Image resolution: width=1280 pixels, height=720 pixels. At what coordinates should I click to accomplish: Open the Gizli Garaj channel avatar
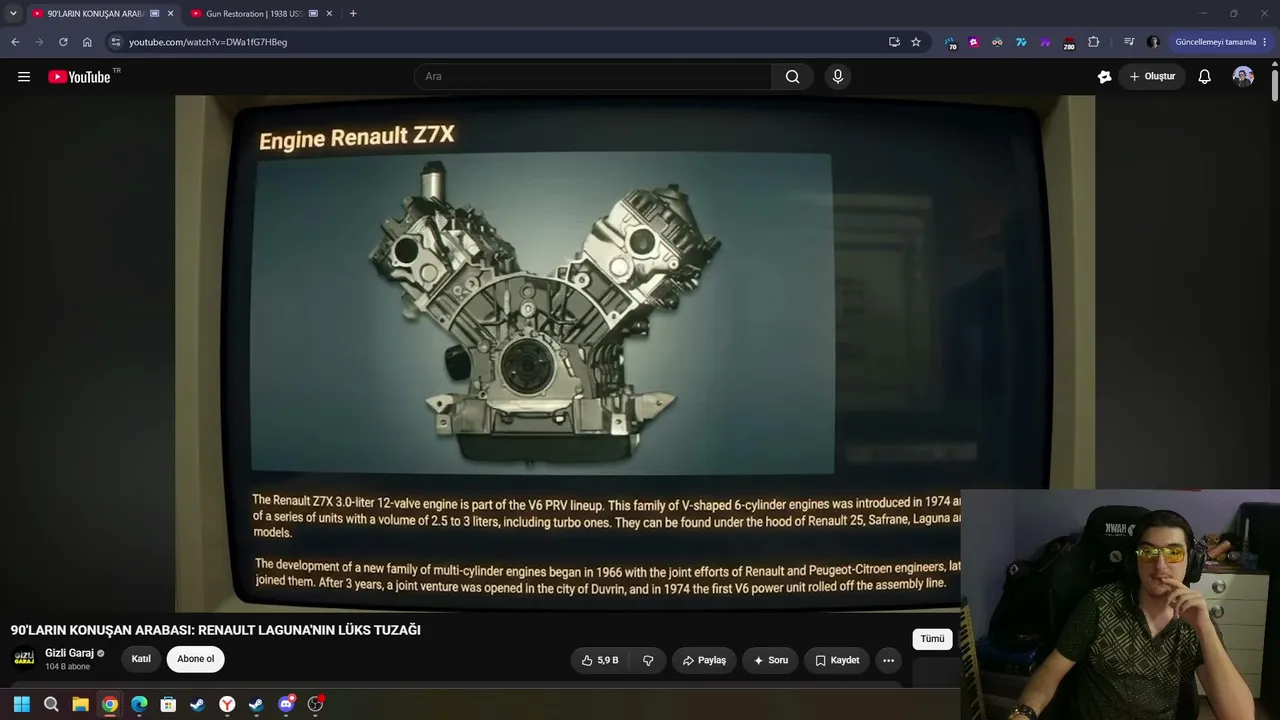24,658
